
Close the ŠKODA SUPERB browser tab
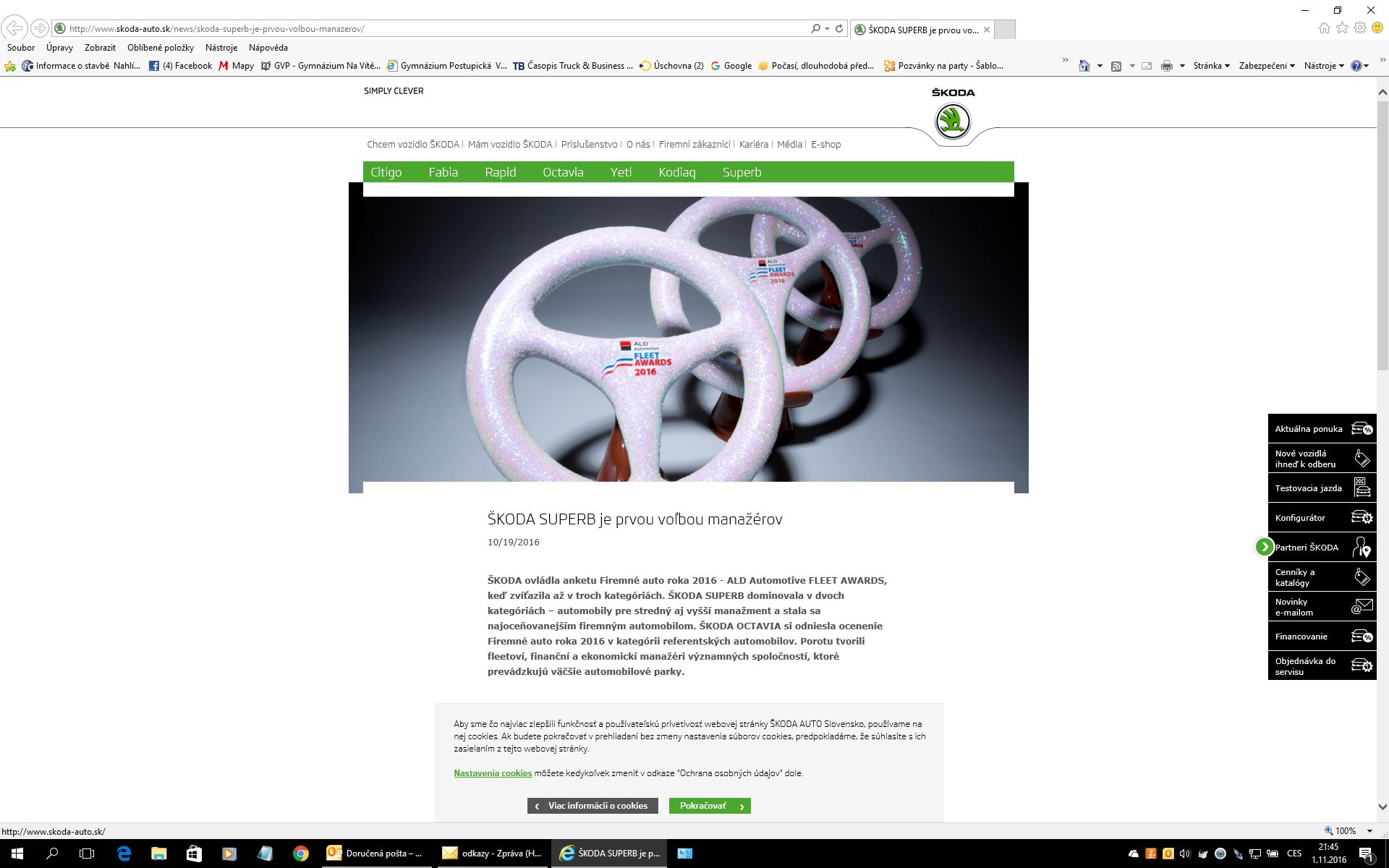click(x=986, y=30)
